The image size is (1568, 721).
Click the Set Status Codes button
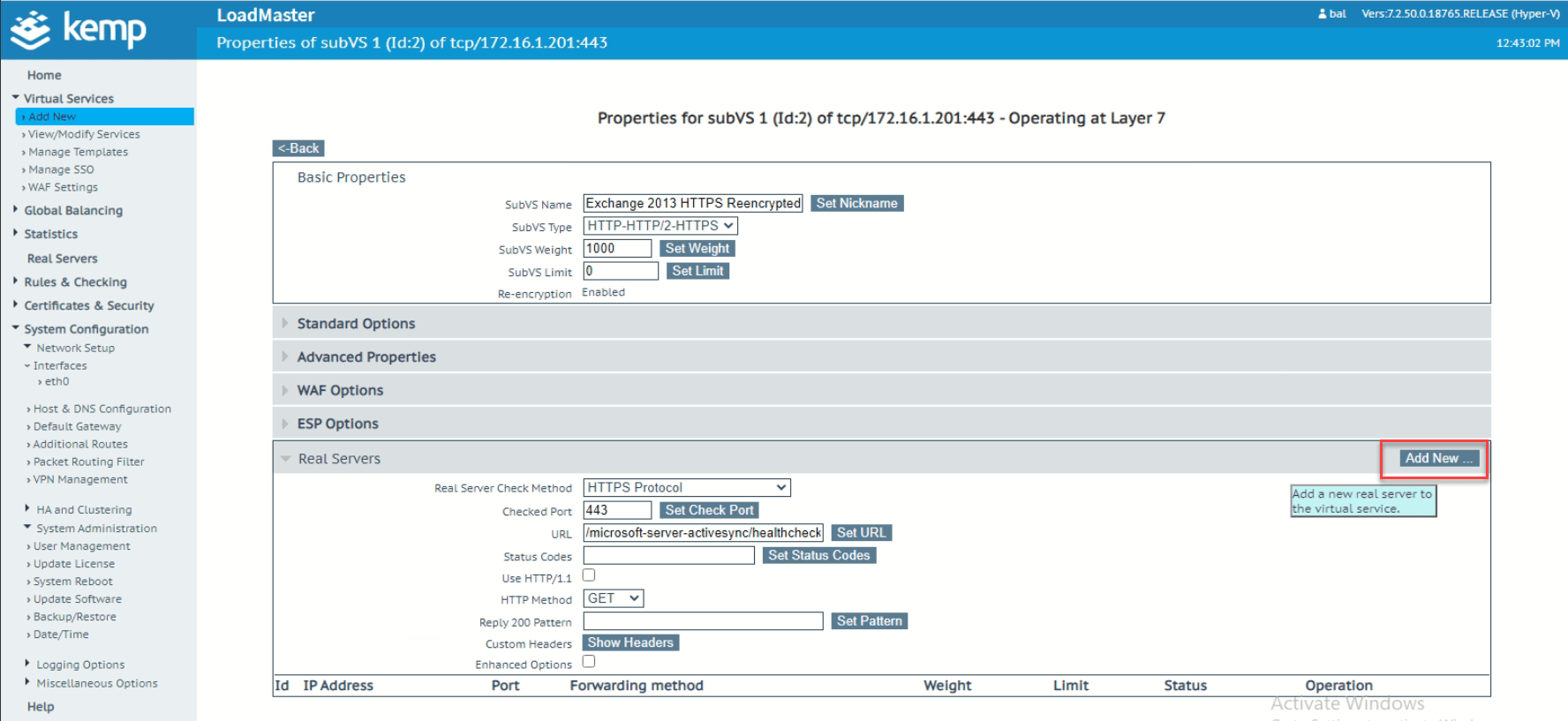click(x=818, y=555)
